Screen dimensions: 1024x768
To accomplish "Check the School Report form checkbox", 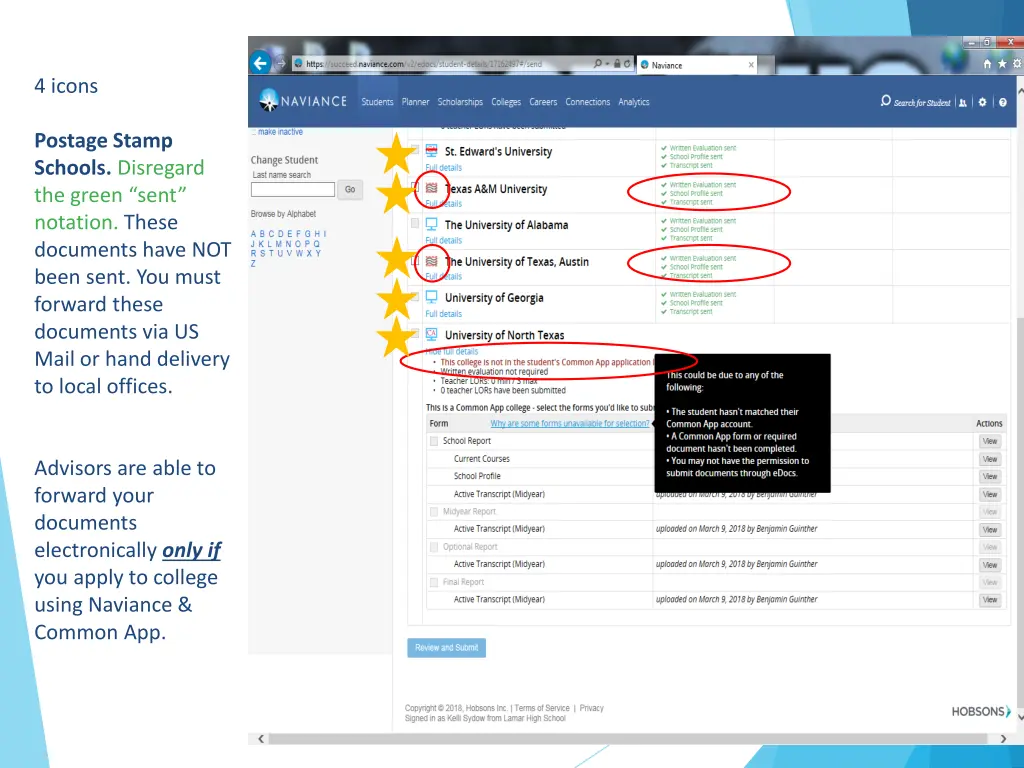I will 434,441.
